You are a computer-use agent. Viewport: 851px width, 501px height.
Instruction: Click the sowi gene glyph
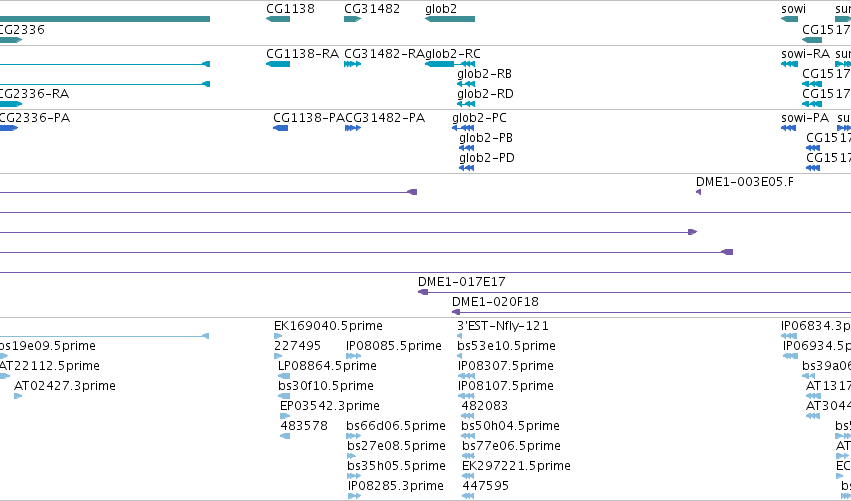click(790, 19)
